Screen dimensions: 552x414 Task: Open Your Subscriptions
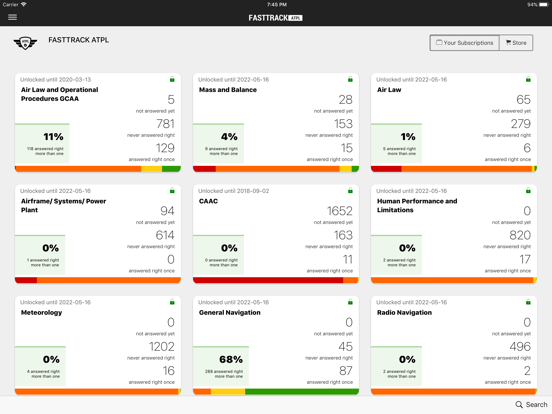(x=465, y=43)
